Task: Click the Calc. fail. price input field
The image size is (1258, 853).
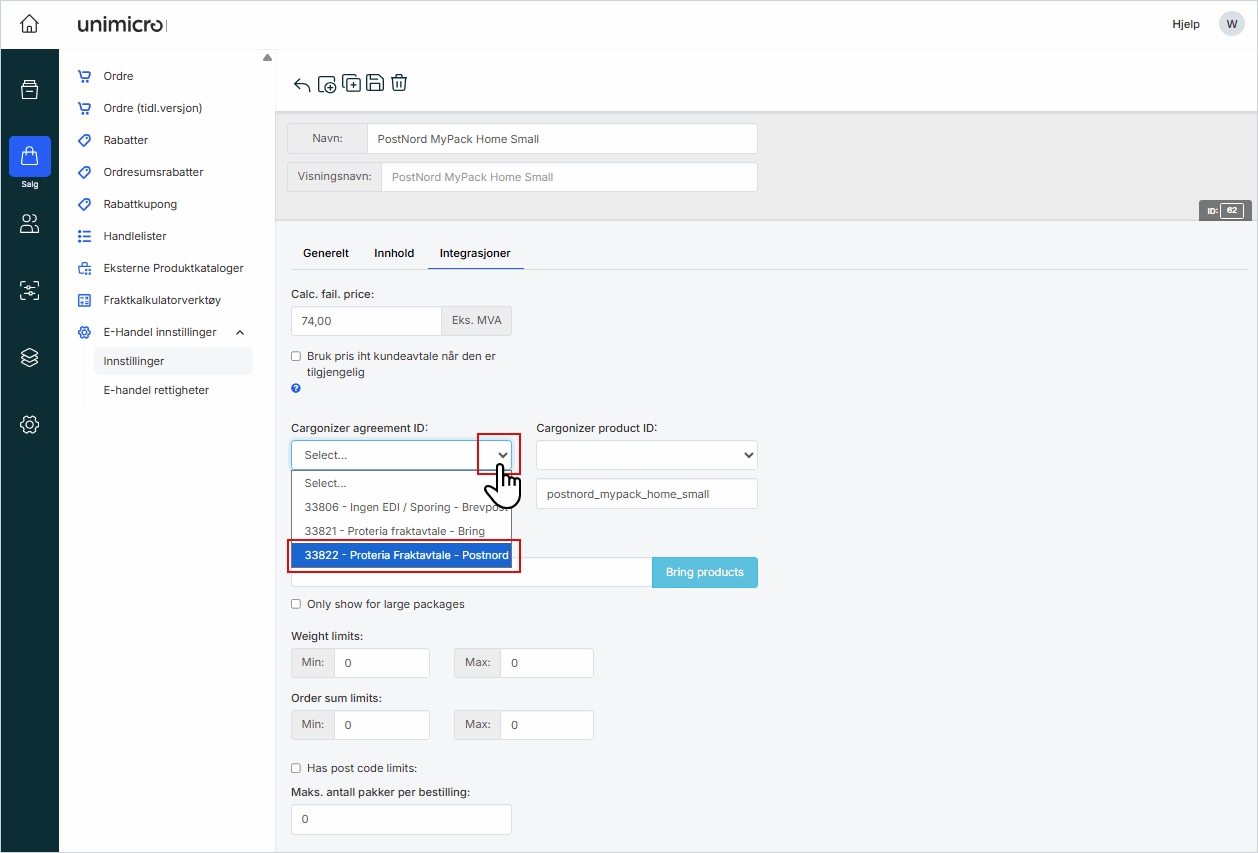Action: click(366, 321)
